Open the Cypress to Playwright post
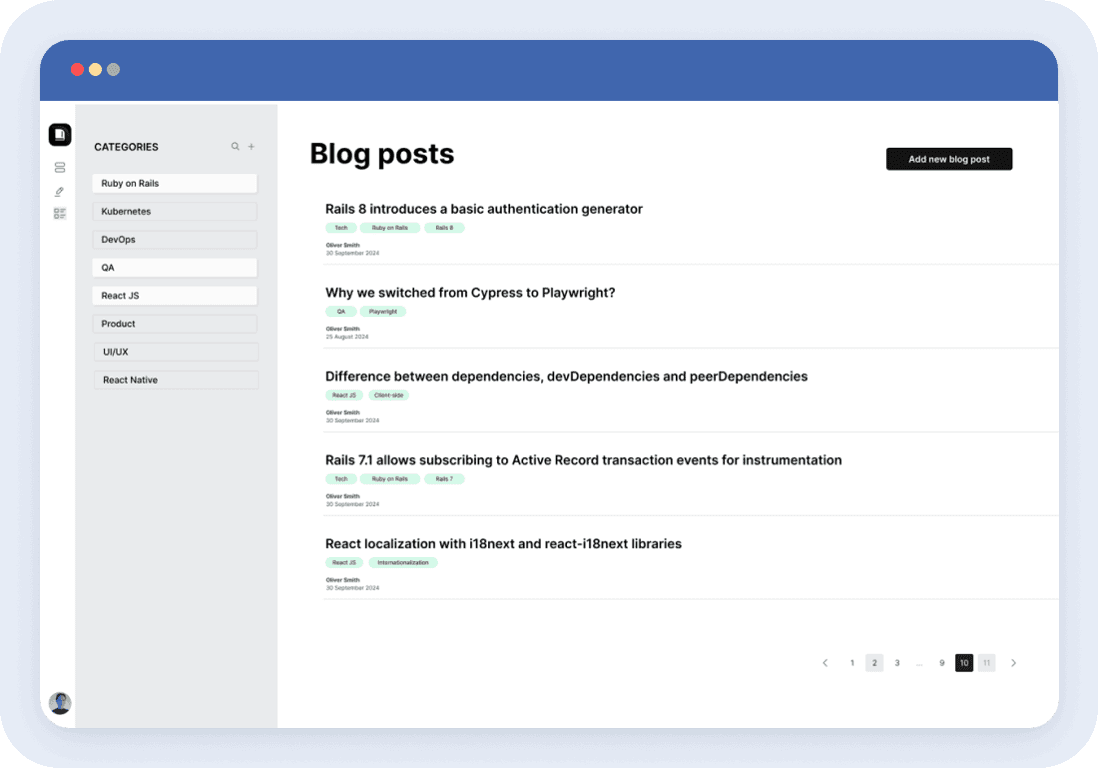Viewport: 1098px width, 768px height. point(470,293)
